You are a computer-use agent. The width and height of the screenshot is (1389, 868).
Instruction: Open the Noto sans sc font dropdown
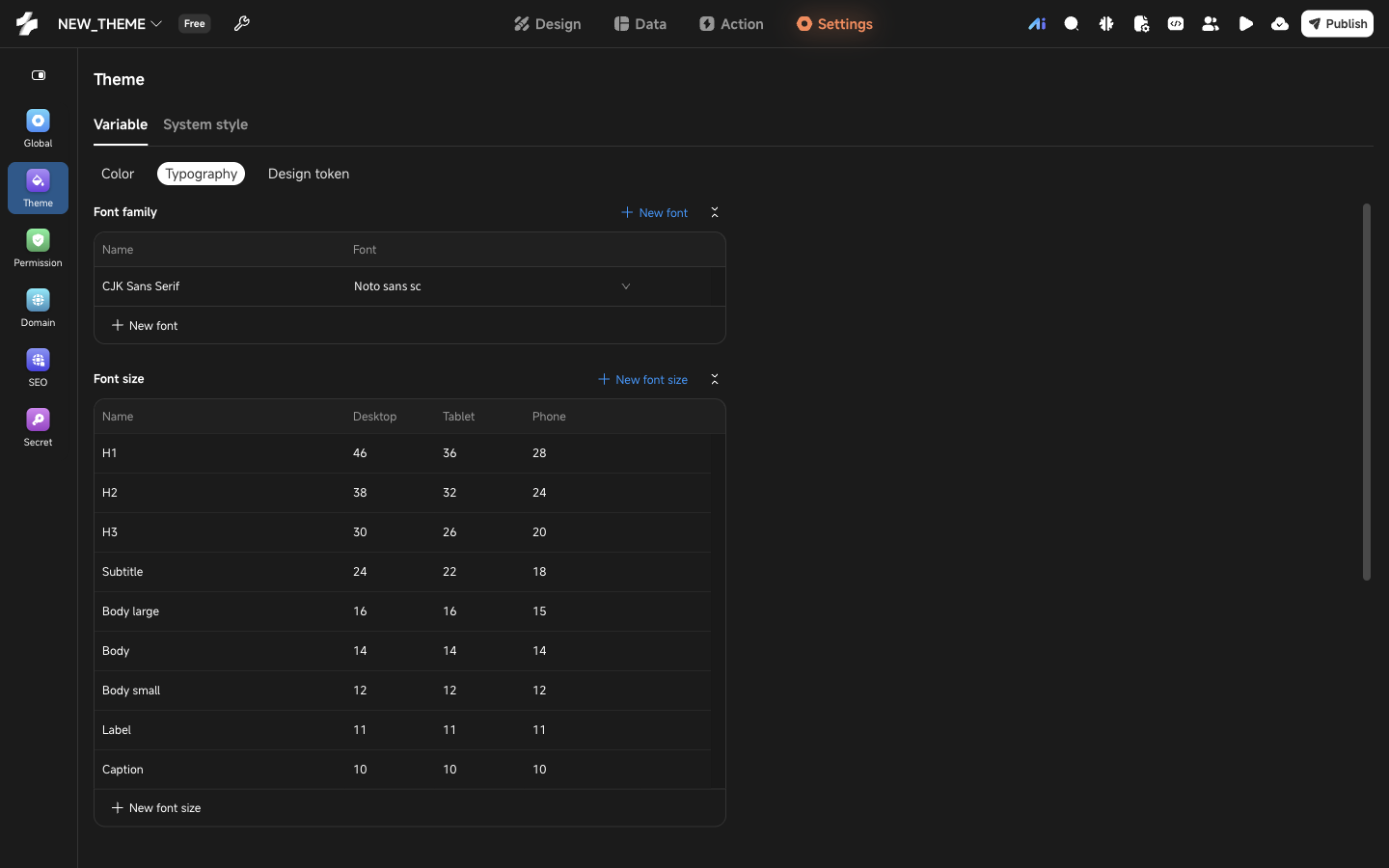pos(492,286)
